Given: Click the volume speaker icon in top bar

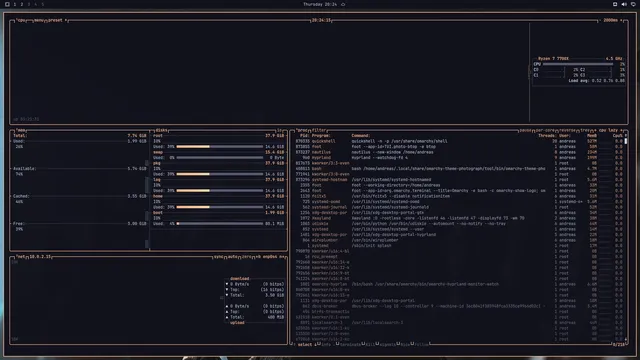Looking at the screenshot, I should tap(624, 4).
